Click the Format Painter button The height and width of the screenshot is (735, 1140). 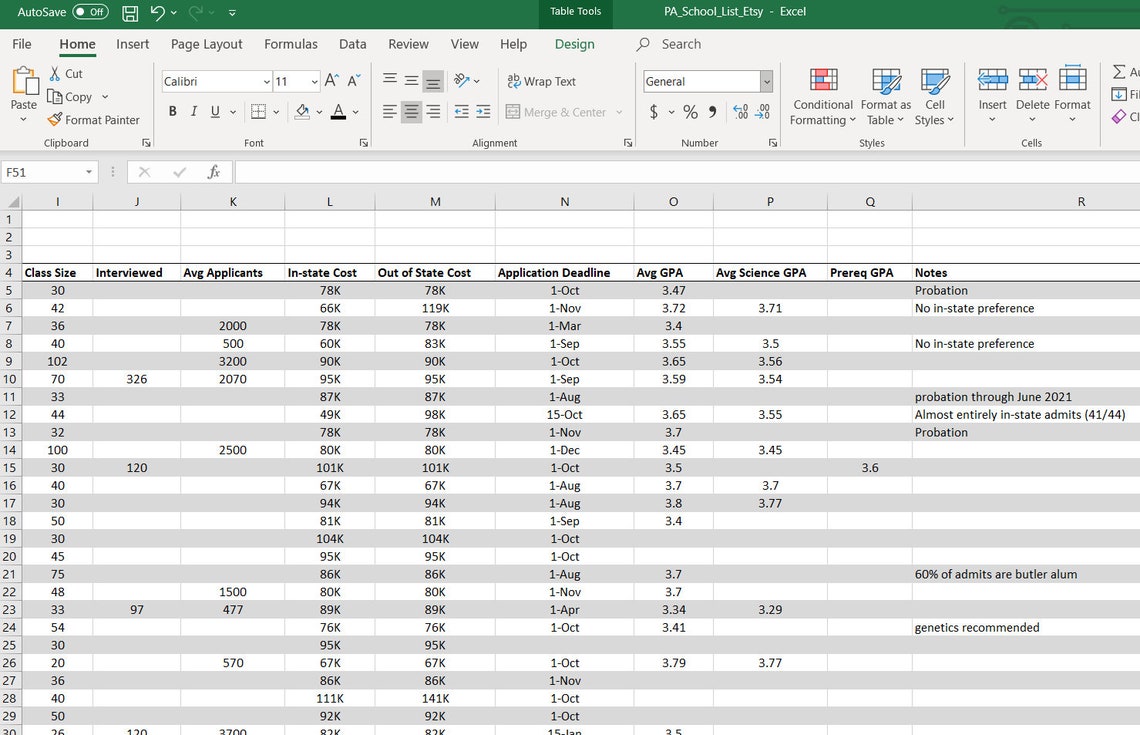93,120
